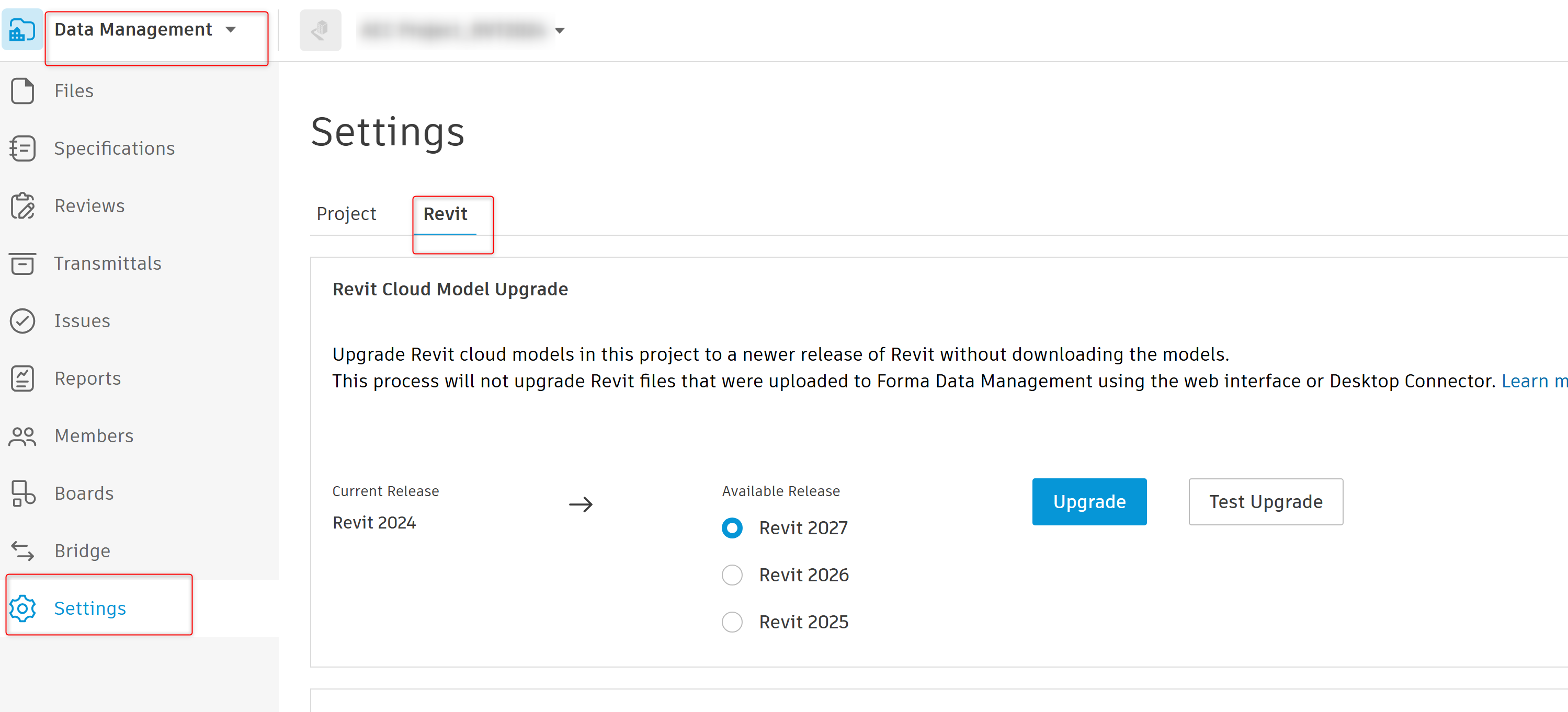
Task: Click the Issues checkmark icon
Action: [x=22, y=320]
